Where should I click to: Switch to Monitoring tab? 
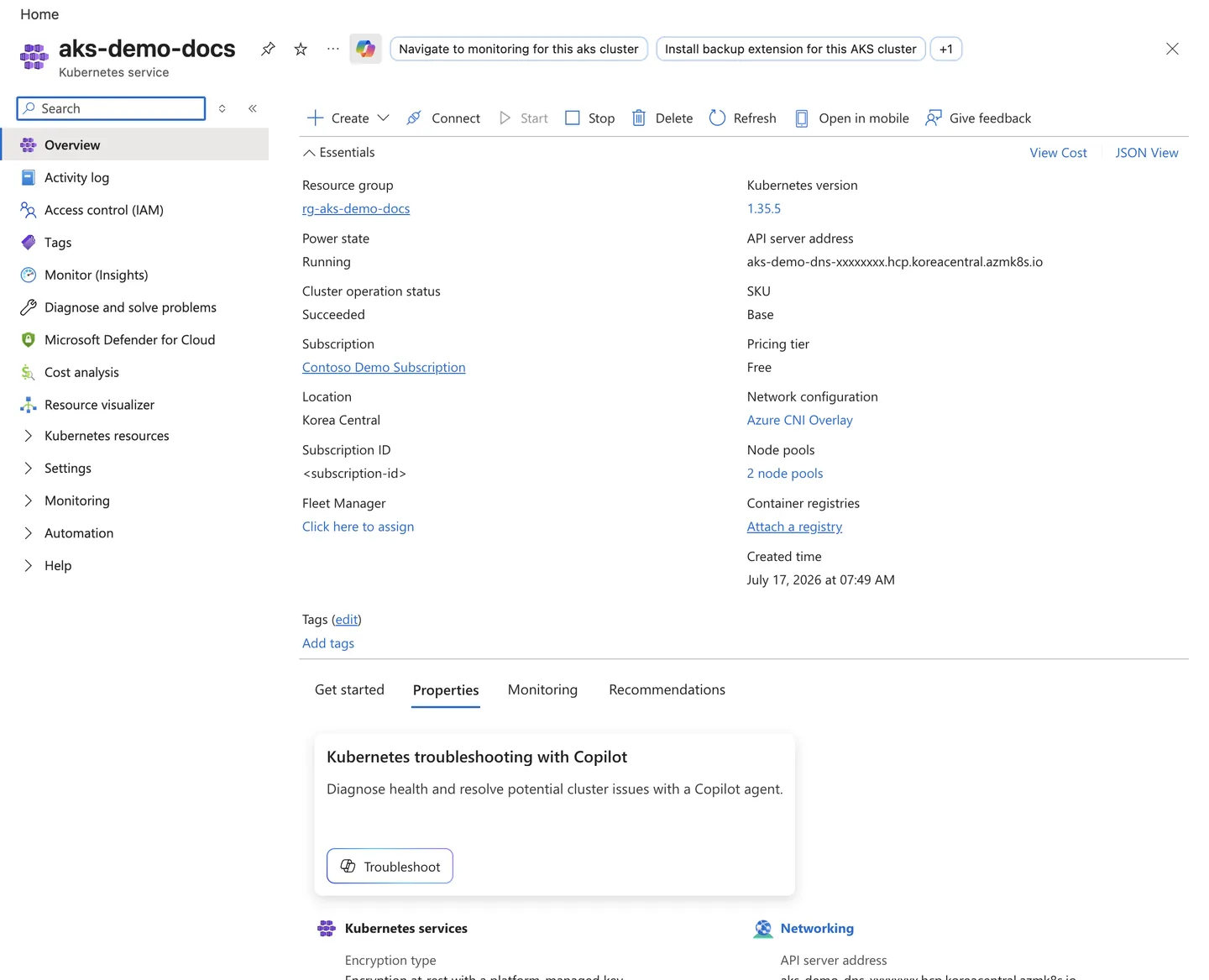coord(542,689)
